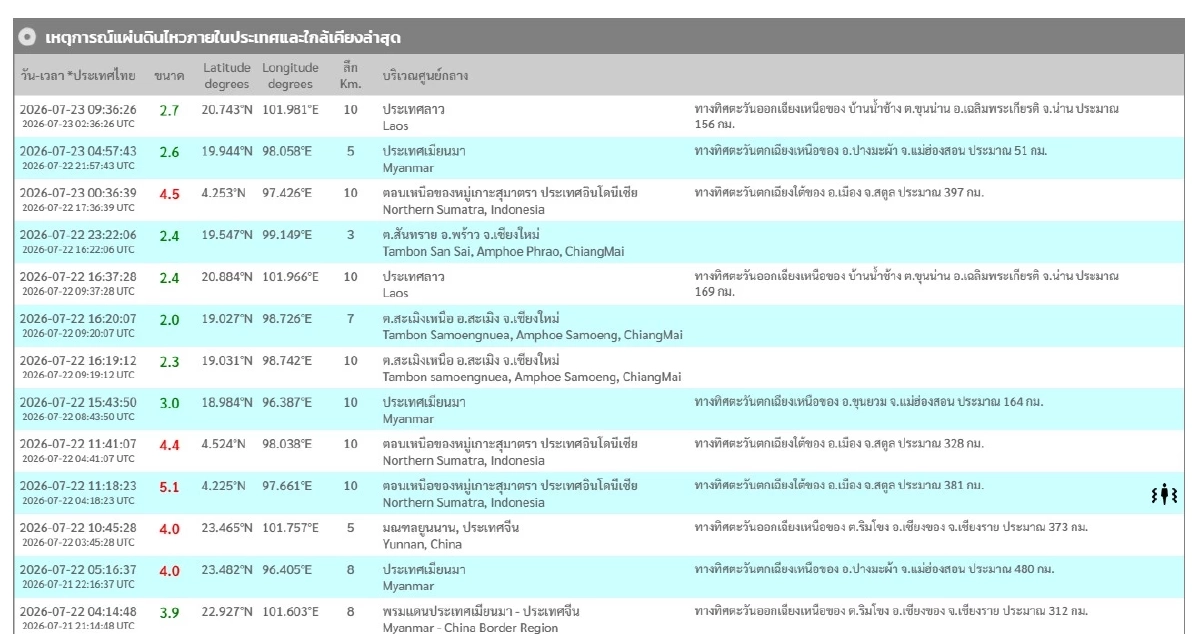Click the Latitude degrees column header
1200x634 pixels.
[x=226, y=76]
